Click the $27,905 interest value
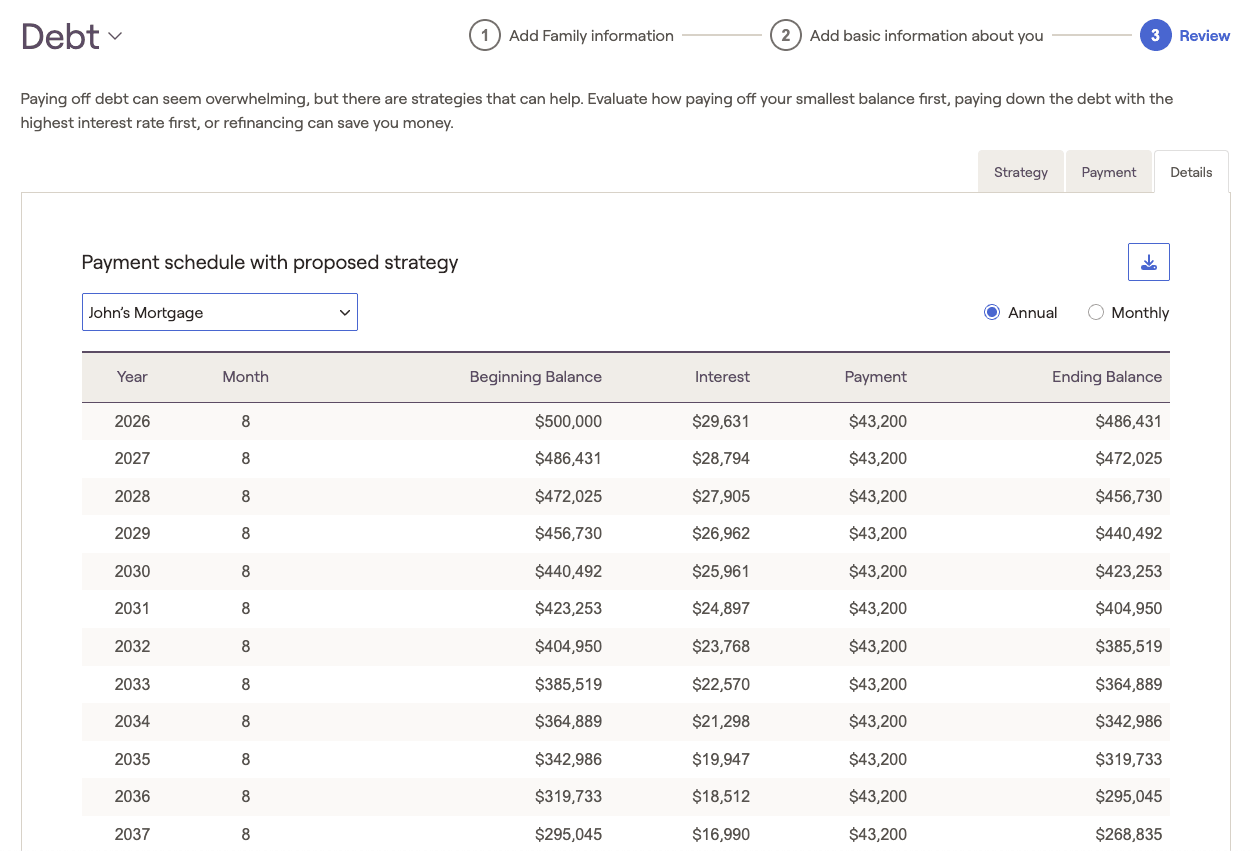This screenshot has height=851, width=1252. point(721,497)
